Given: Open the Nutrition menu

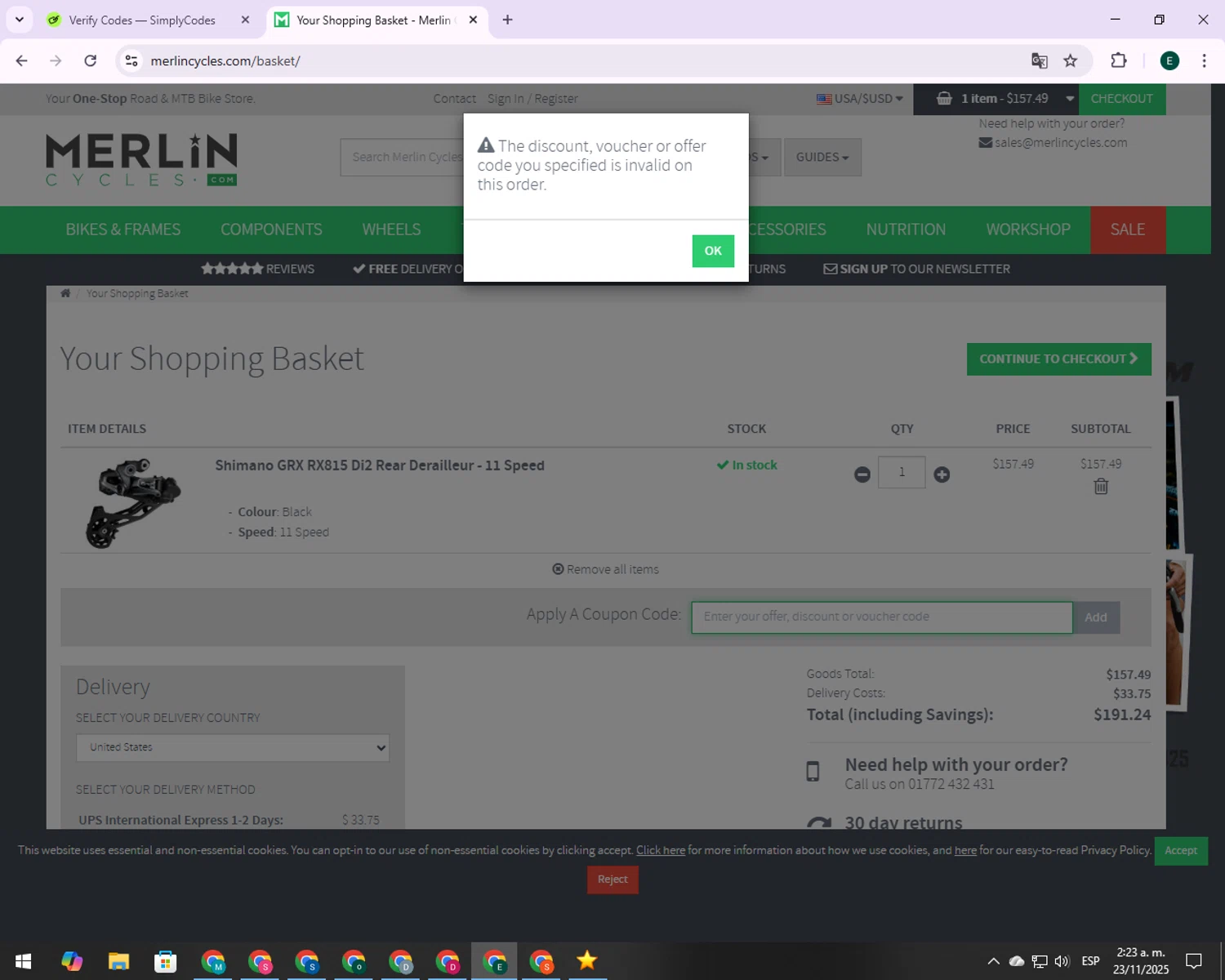Looking at the screenshot, I should pos(906,229).
